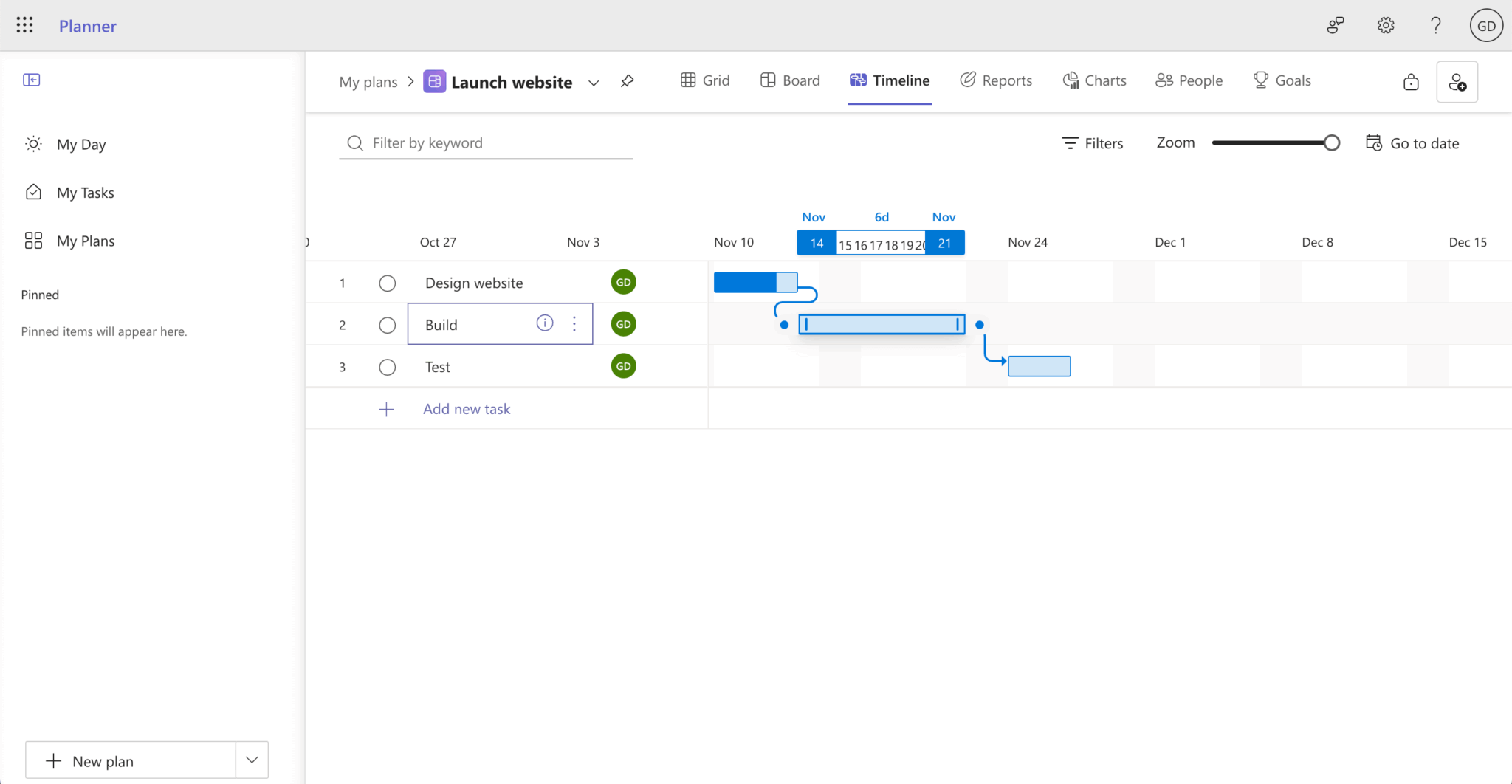The width and height of the screenshot is (1512, 784).
Task: Click the help question mark icon
Action: point(1435,25)
